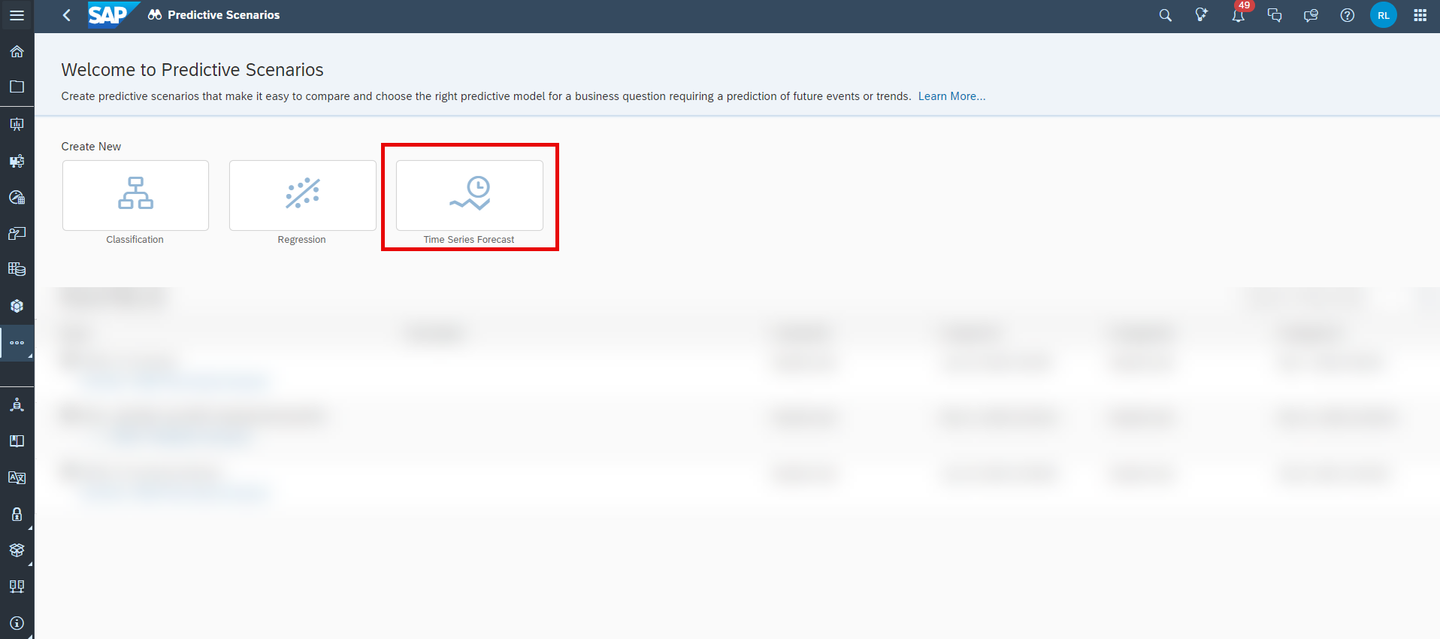Click the person-network sidebar icon
Screen dimensions: 1440x639
[17, 405]
